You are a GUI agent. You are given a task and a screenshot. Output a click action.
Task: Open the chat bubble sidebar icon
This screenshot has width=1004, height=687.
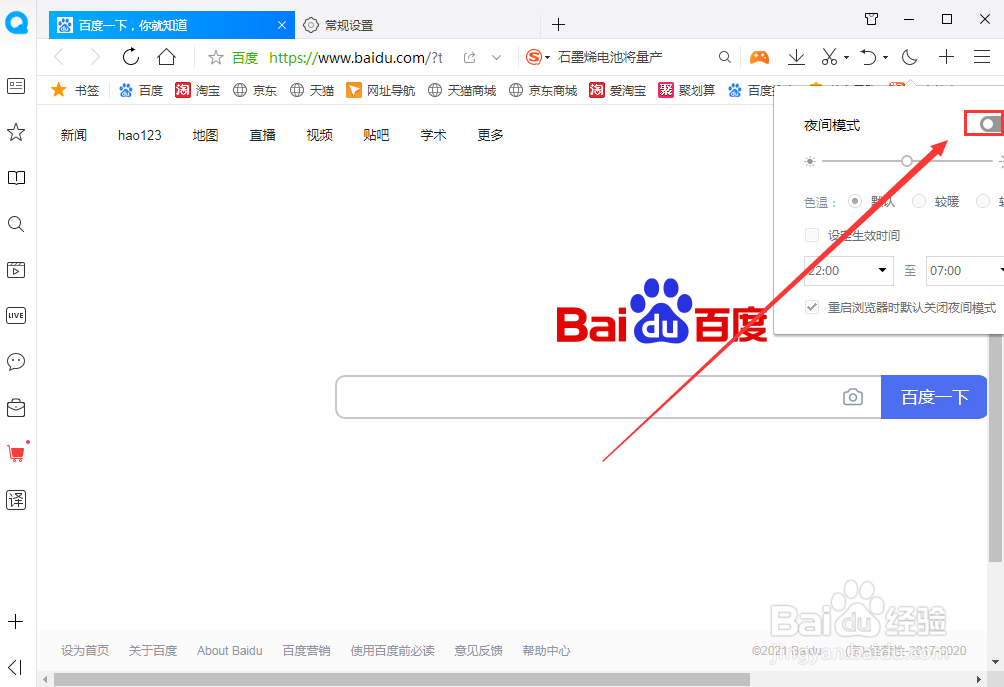(16, 362)
